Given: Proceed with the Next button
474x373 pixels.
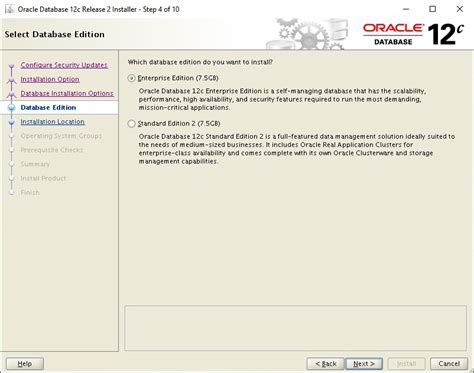Looking at the screenshot, I should coord(364,363).
